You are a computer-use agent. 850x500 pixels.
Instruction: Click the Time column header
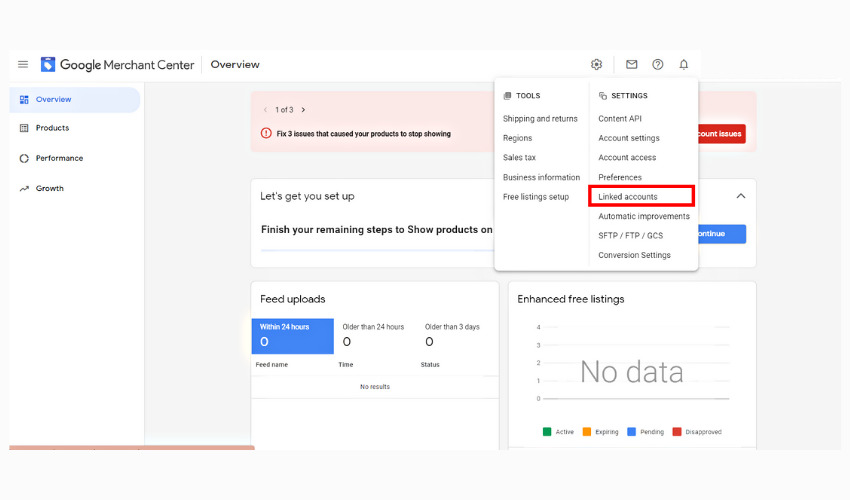click(x=346, y=365)
